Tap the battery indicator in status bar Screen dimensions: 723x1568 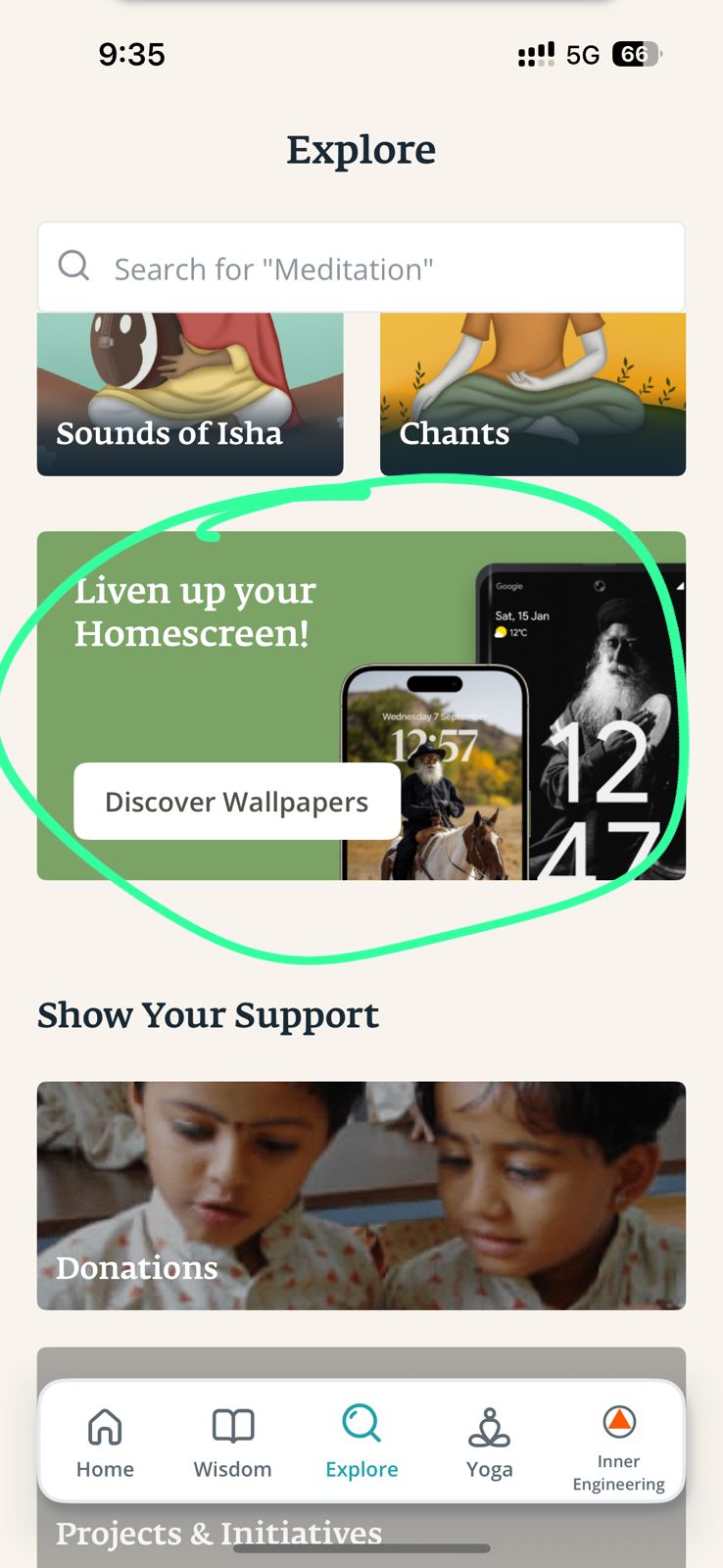[637, 54]
